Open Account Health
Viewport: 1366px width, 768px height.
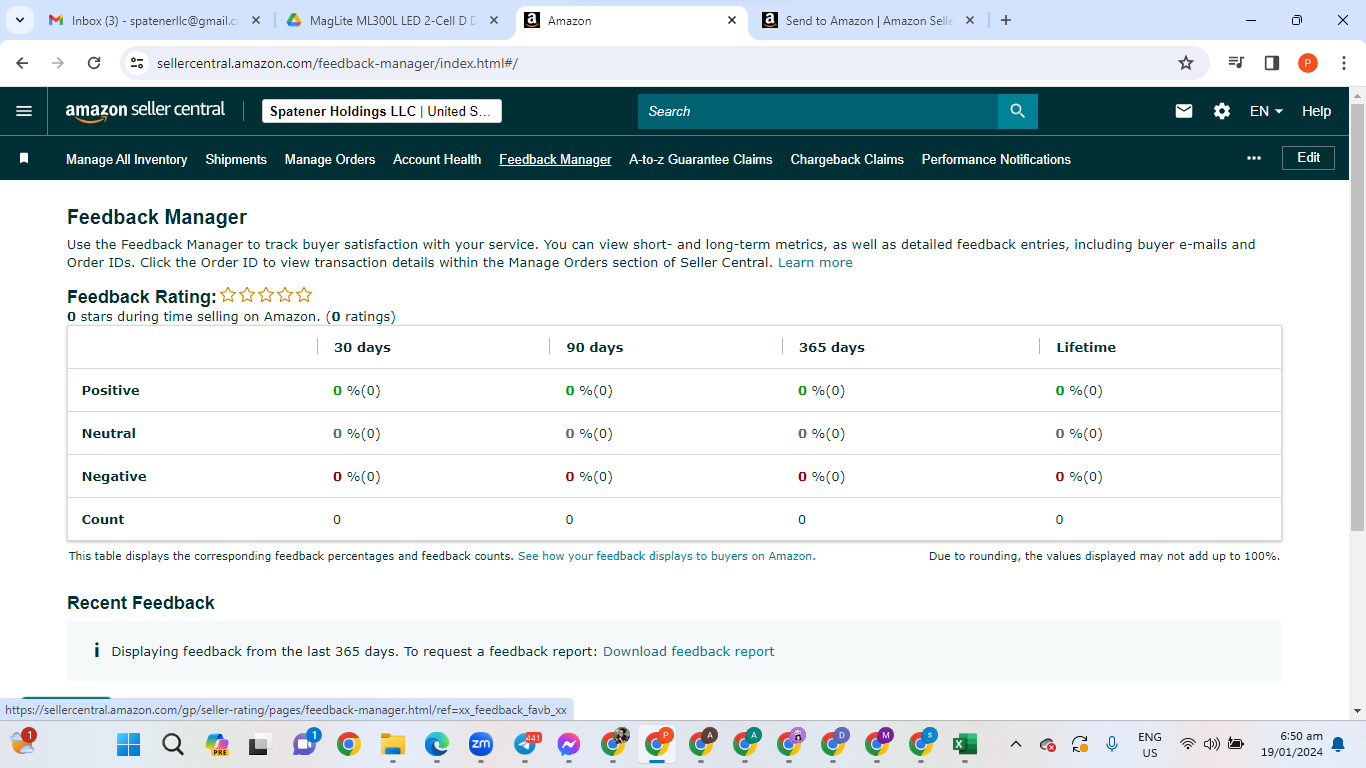pyautogui.click(x=437, y=159)
